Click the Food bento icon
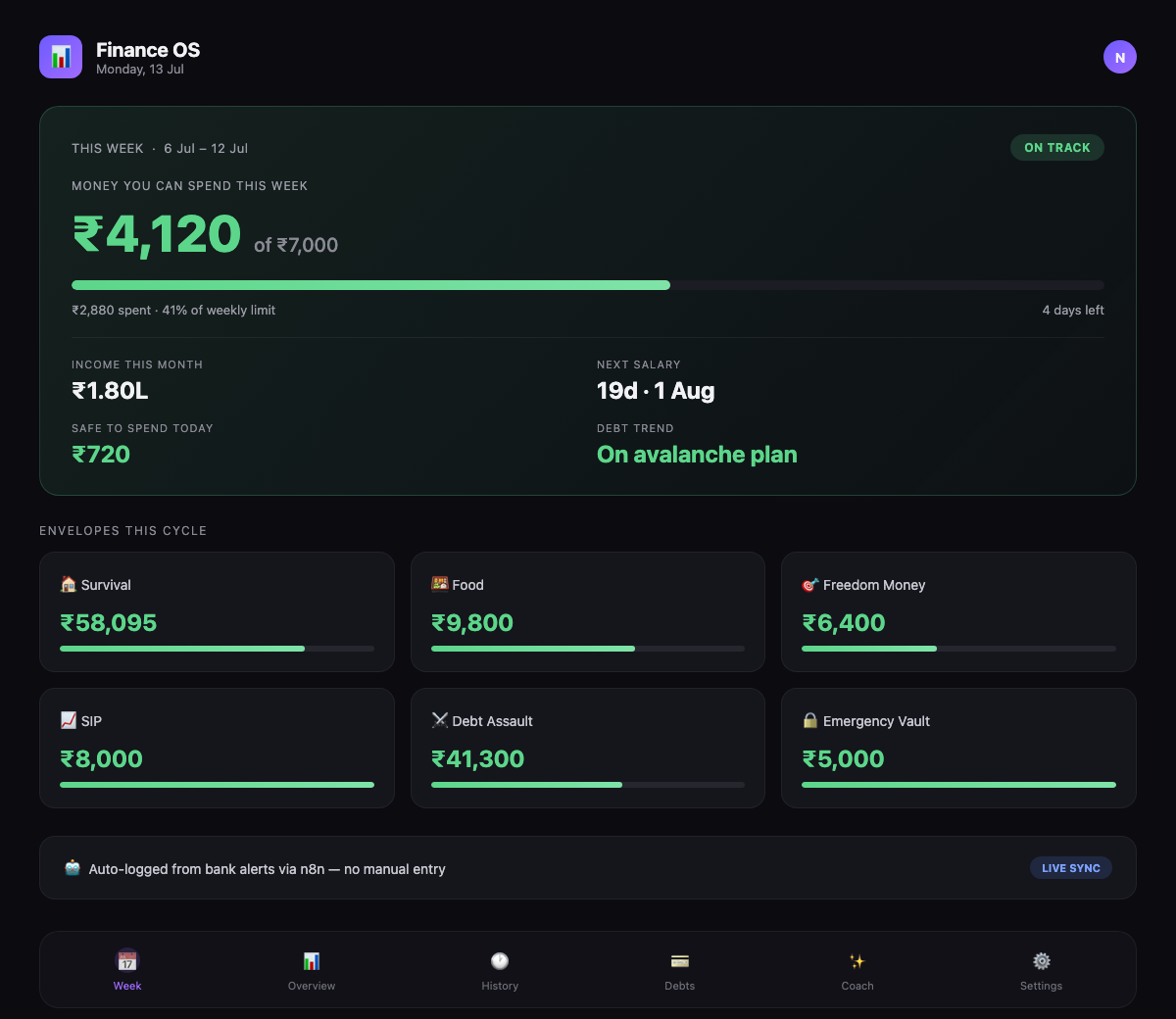 click(440, 584)
